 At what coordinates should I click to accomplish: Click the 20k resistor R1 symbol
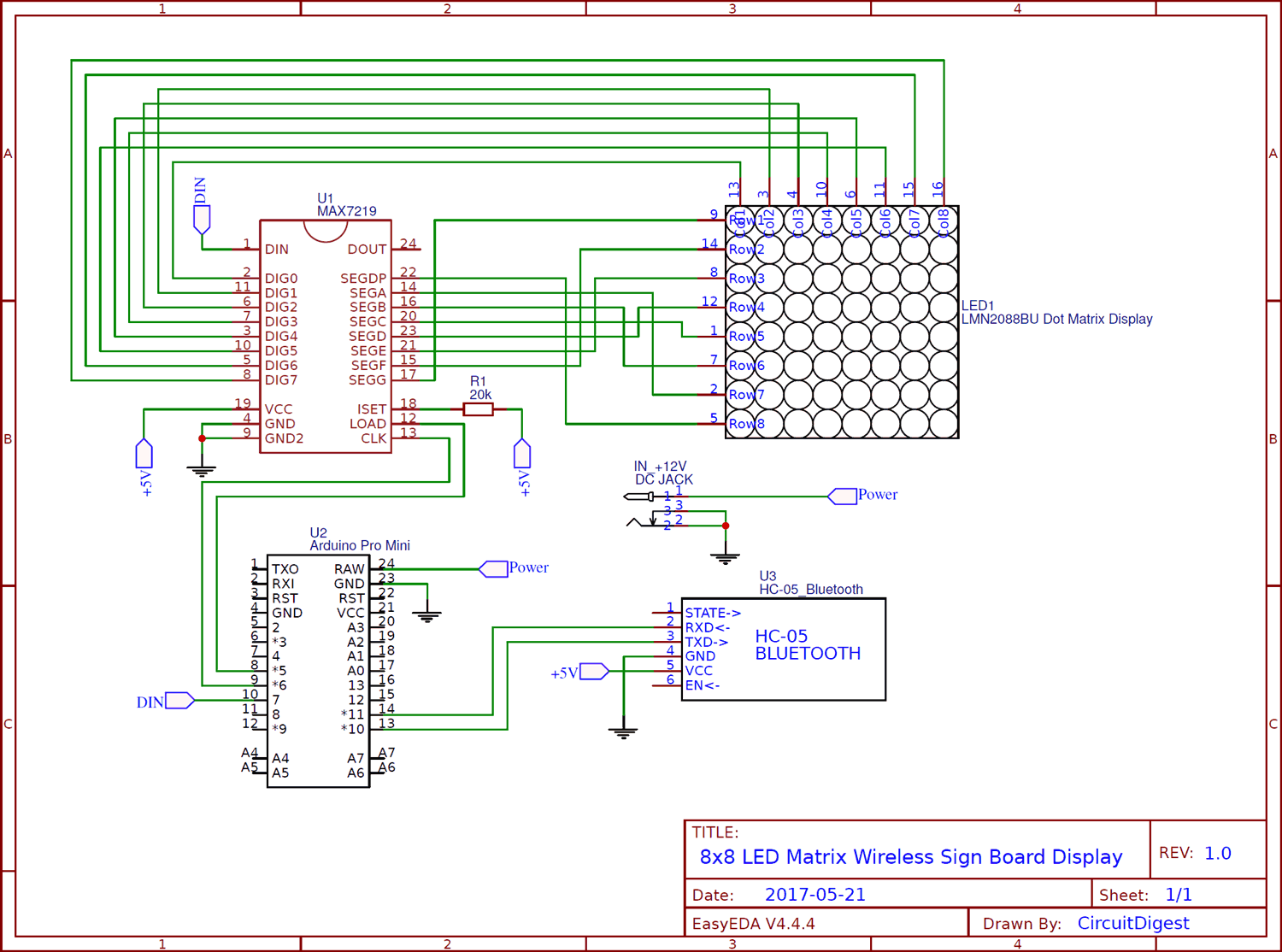tap(479, 408)
